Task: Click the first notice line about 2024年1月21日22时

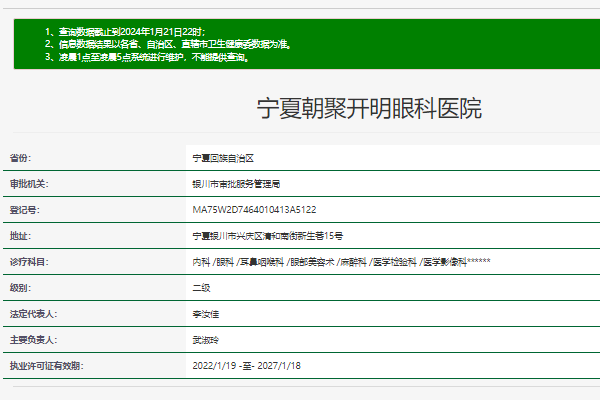Action: (125, 32)
